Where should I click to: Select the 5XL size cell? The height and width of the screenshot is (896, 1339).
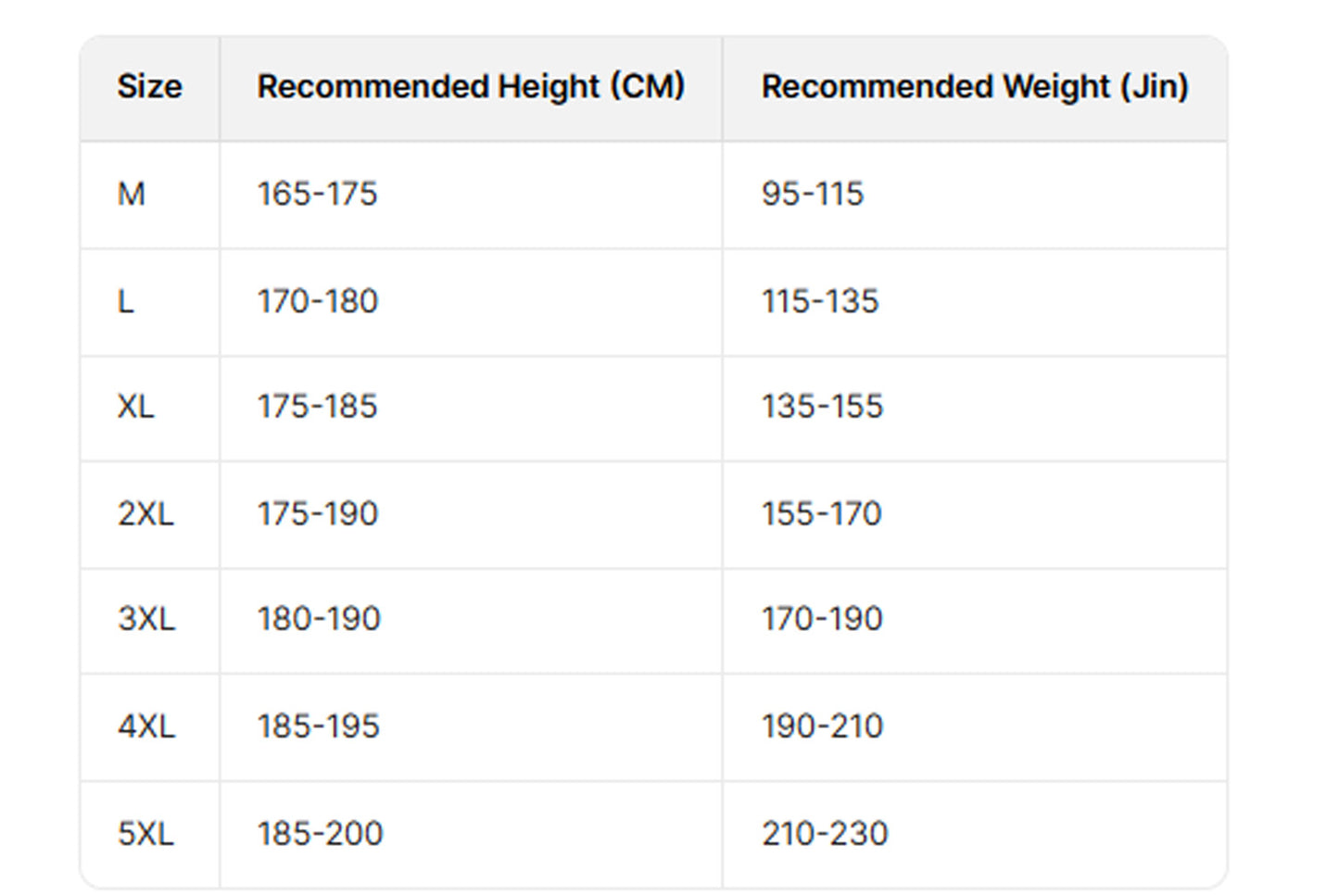tap(145, 834)
